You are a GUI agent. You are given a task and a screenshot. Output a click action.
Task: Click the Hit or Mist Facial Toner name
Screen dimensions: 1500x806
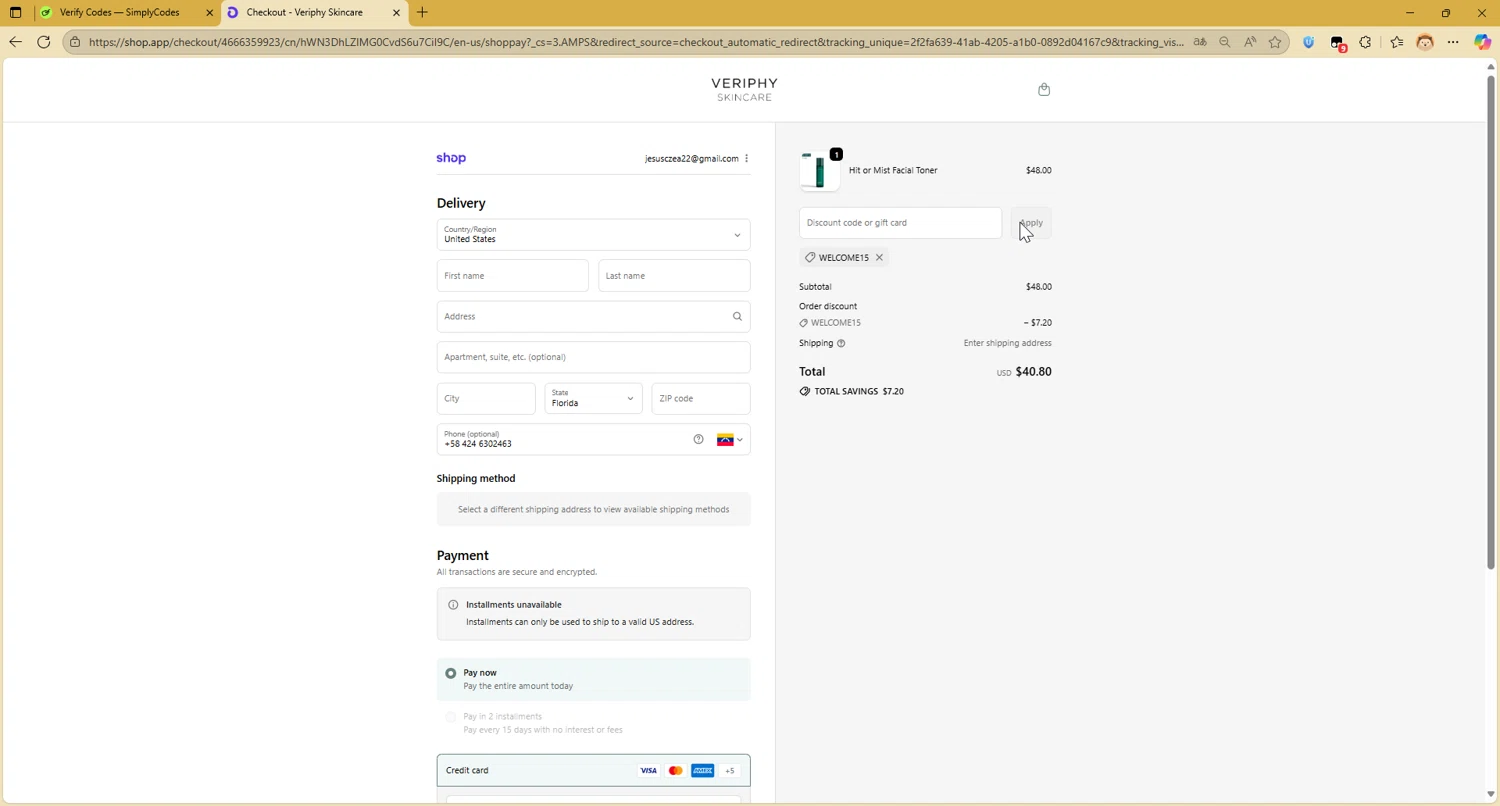893,170
